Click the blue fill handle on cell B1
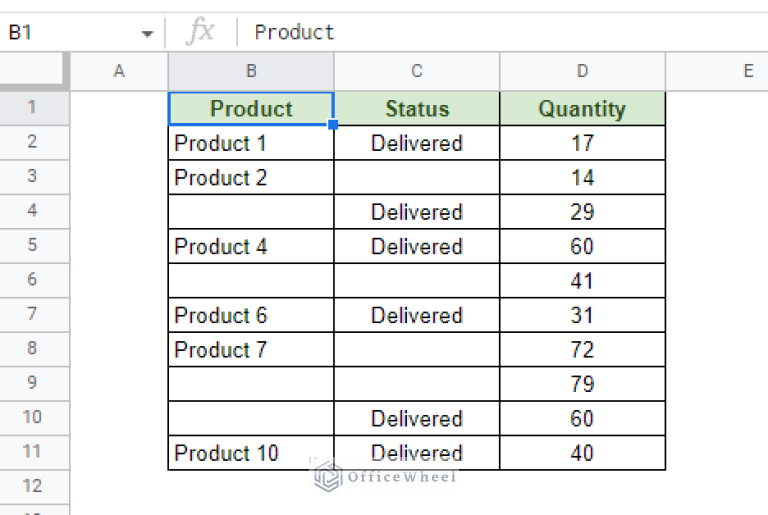 point(333,125)
